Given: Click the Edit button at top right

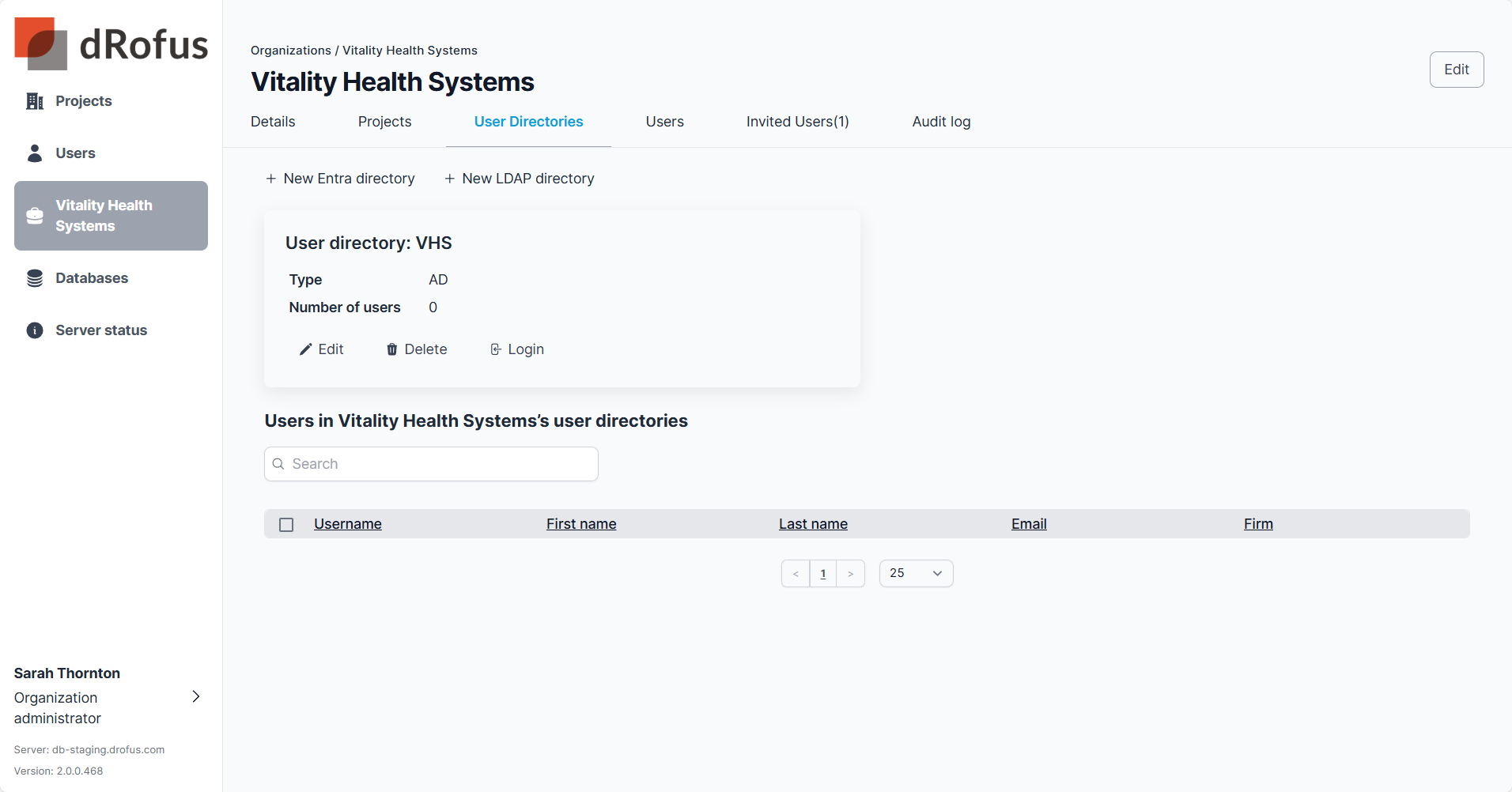Looking at the screenshot, I should [1456, 70].
